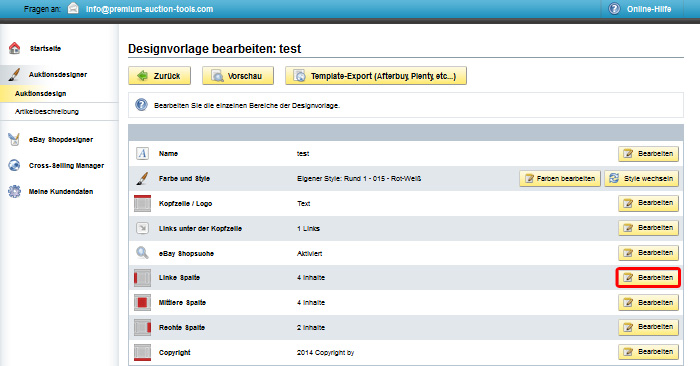
Task: Click Style wechseln button
Action: [642, 179]
